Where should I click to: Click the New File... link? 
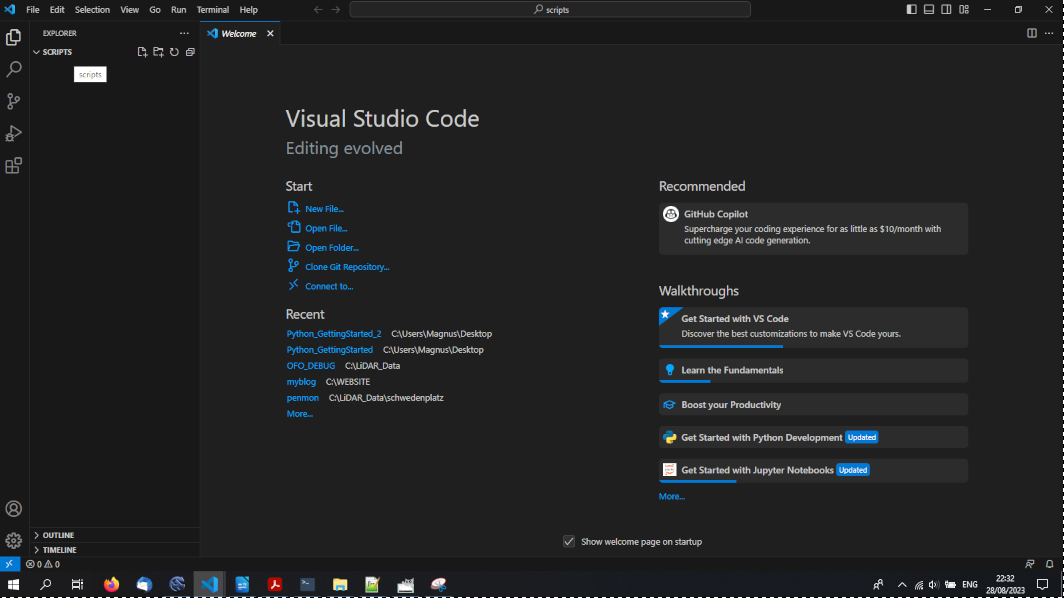324,209
